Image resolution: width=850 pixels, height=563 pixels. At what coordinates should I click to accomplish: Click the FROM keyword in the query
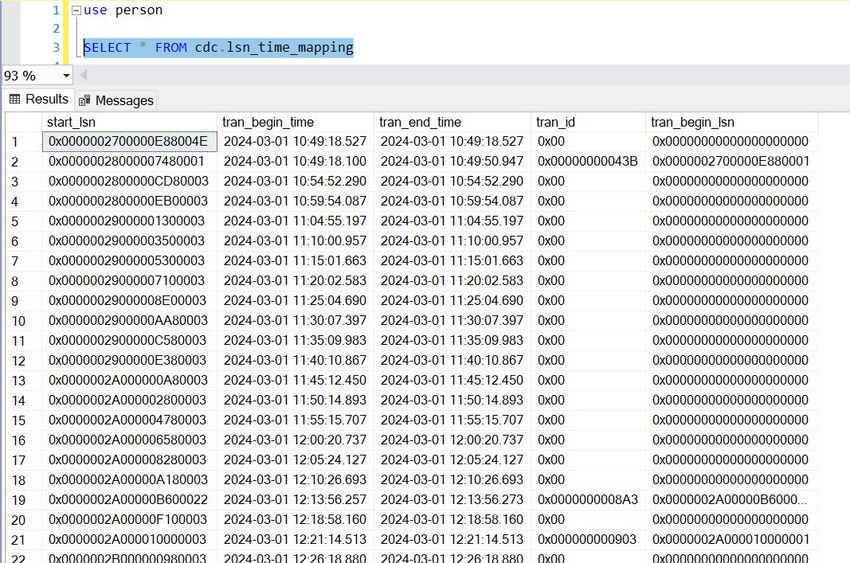(171, 48)
